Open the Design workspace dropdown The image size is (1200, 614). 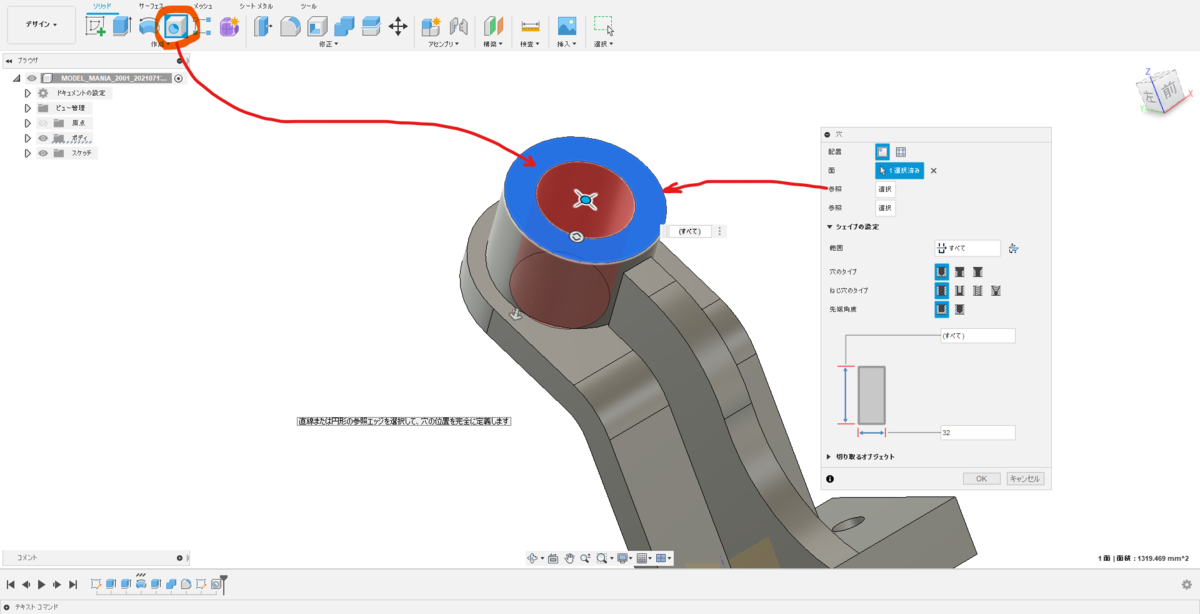[41, 24]
